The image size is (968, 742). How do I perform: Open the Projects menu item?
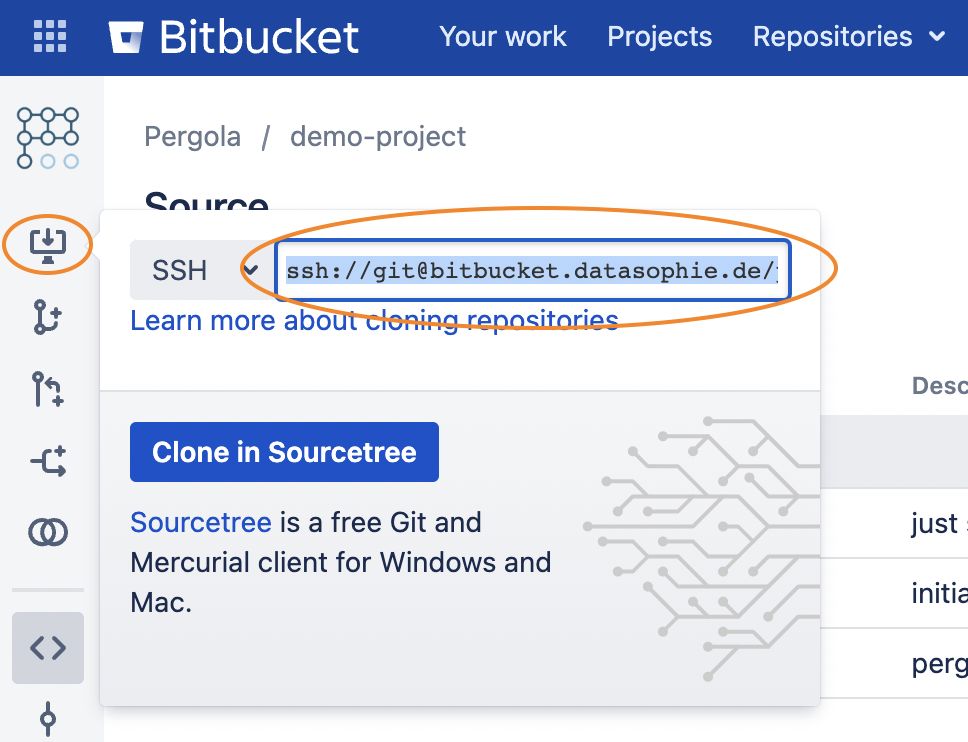coord(660,37)
